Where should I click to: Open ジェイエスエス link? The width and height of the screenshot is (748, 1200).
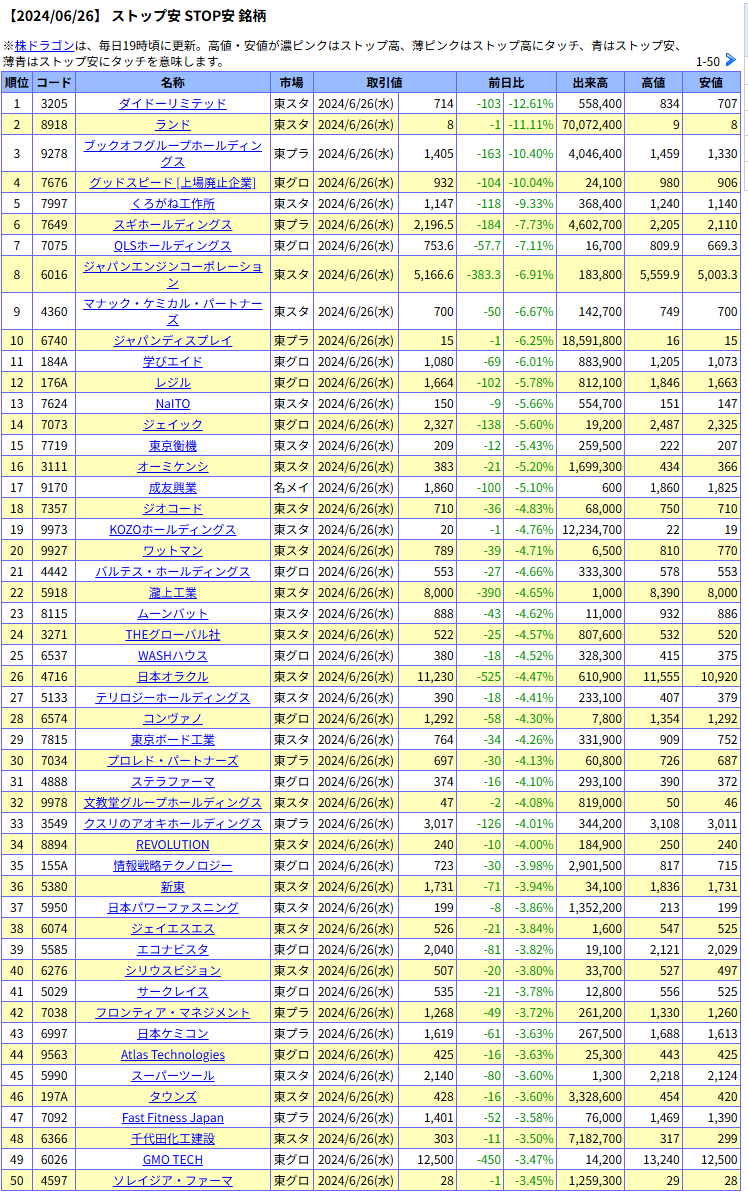click(x=172, y=928)
